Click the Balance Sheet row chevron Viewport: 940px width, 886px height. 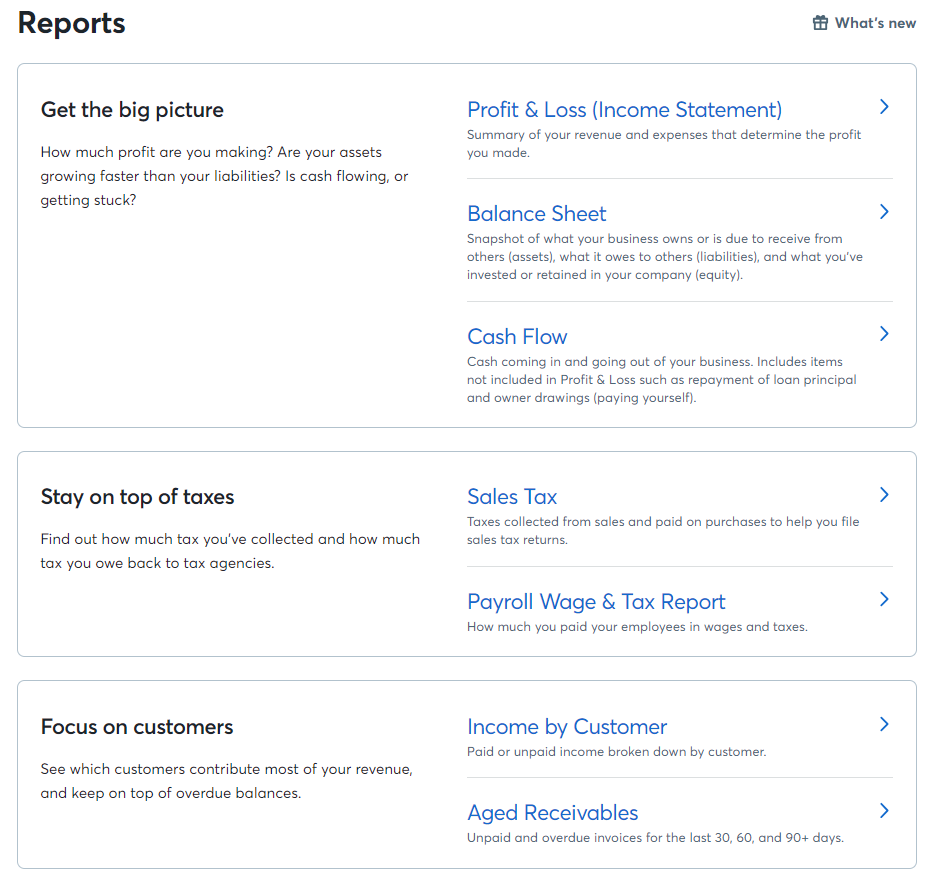pyautogui.click(x=884, y=212)
